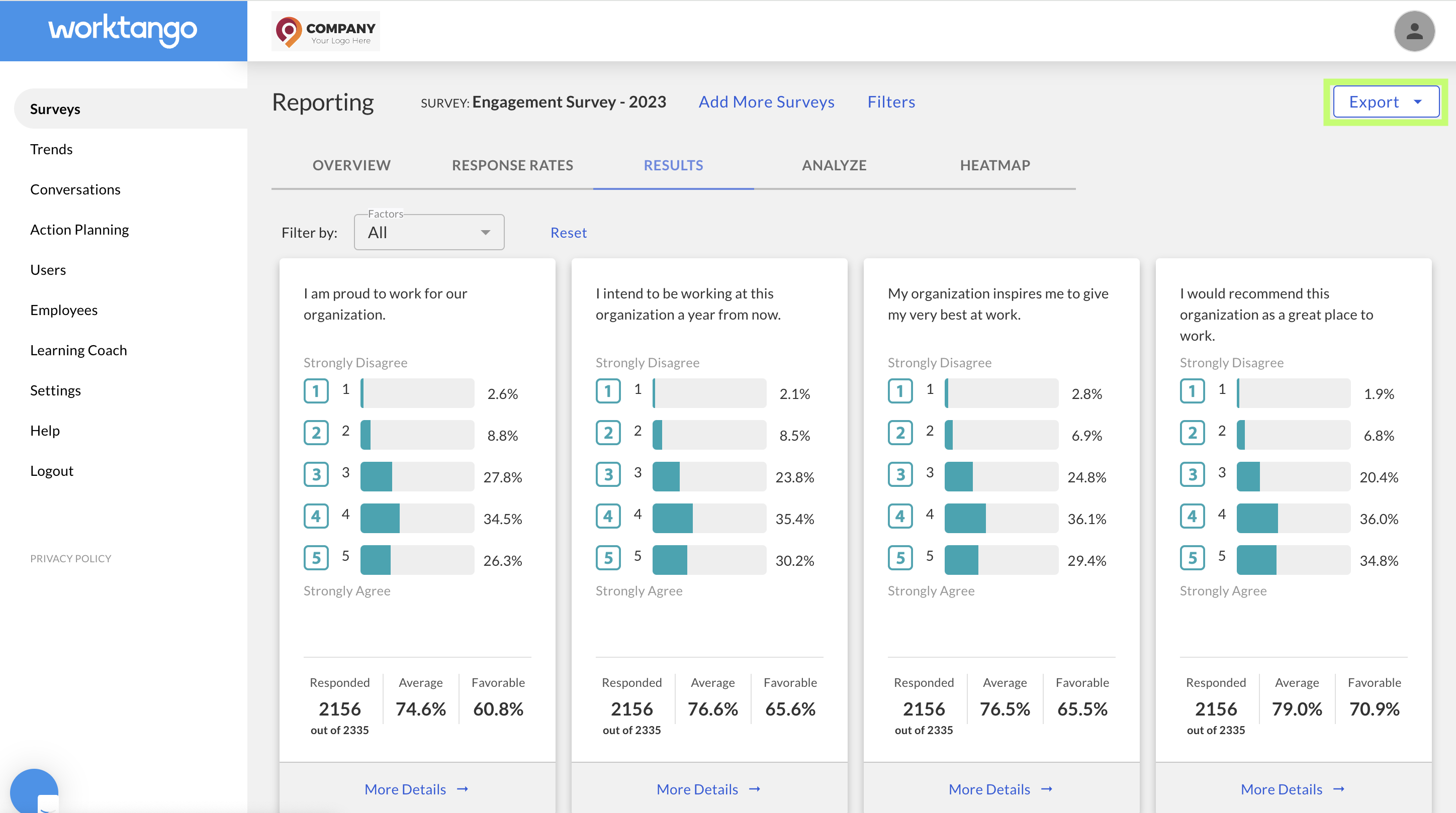Click rating 3 icon for would recommend question

pyautogui.click(x=1193, y=474)
